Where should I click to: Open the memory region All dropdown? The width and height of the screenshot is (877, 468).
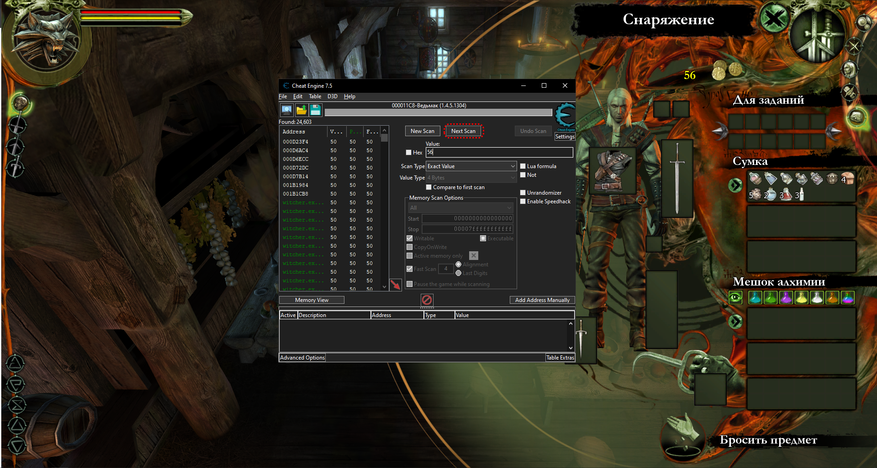(460, 207)
